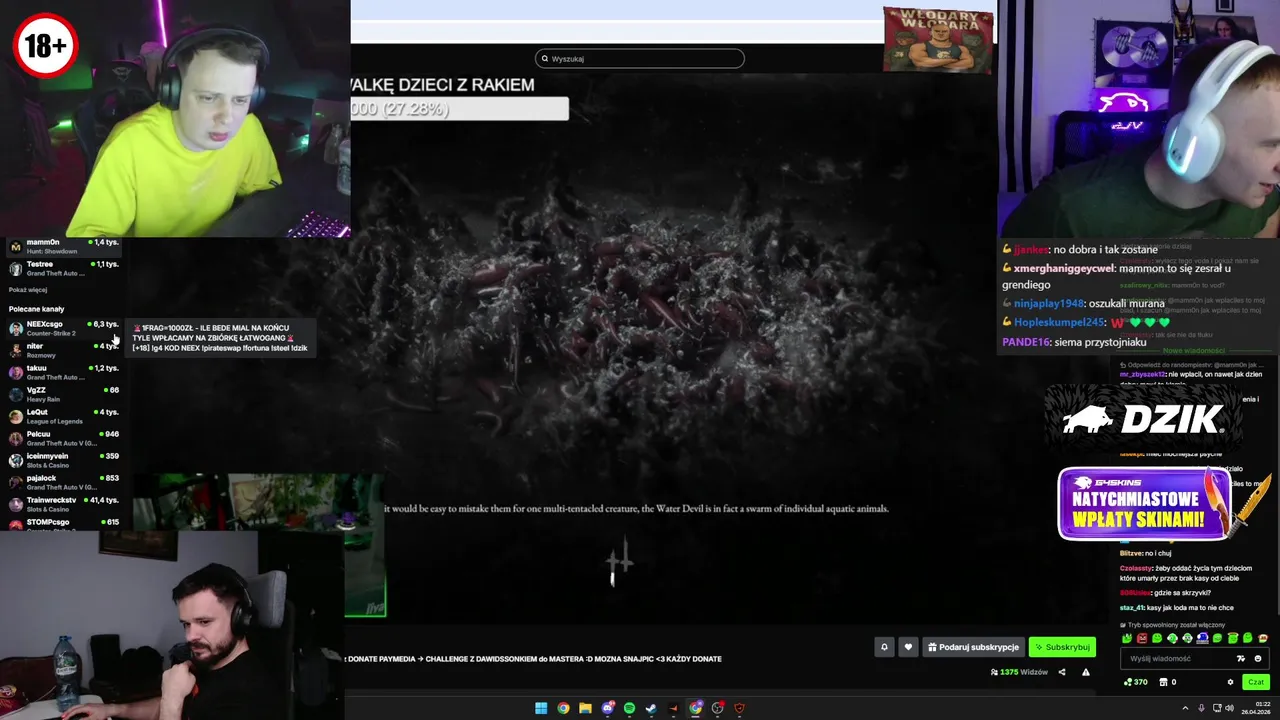This screenshot has width=1280, height=720.
Task: Click Podaruj subskrypcje button
Action: (x=973, y=647)
